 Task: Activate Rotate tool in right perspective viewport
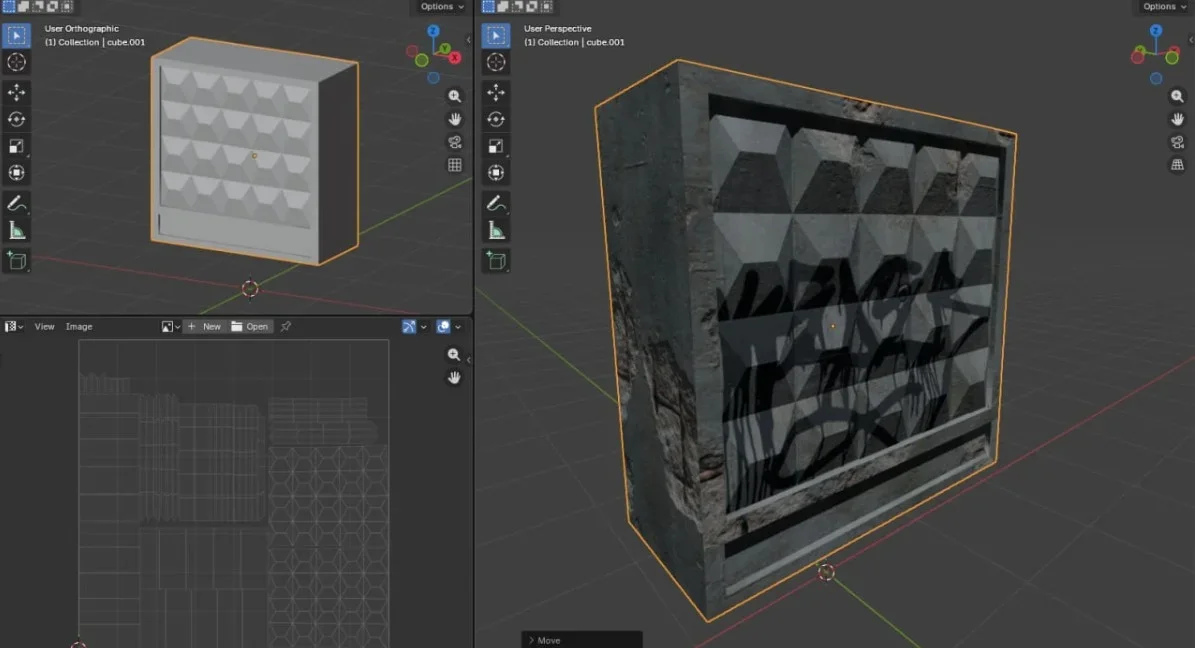pos(496,119)
